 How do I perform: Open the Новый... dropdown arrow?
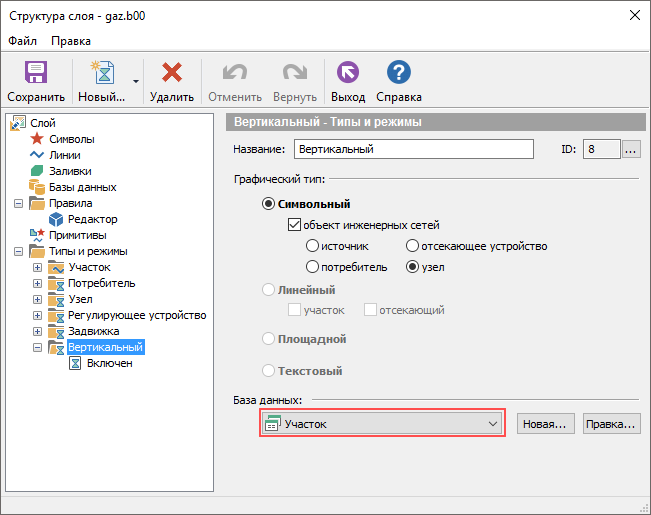136,81
